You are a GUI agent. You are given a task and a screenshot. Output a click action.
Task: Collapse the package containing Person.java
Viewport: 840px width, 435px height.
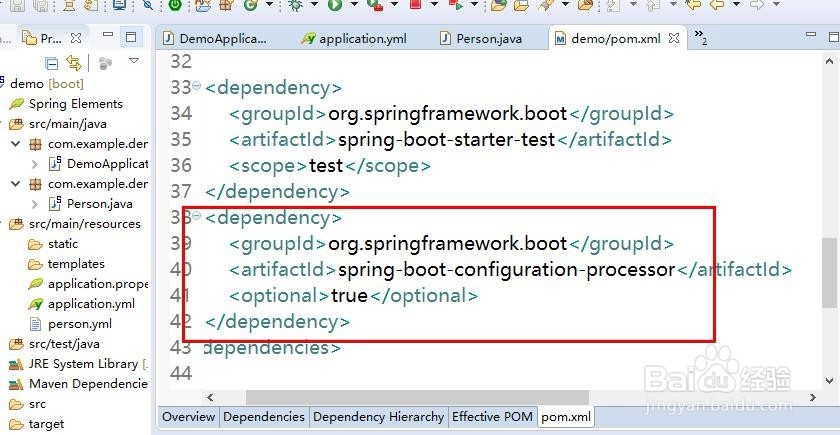[x=16, y=184]
